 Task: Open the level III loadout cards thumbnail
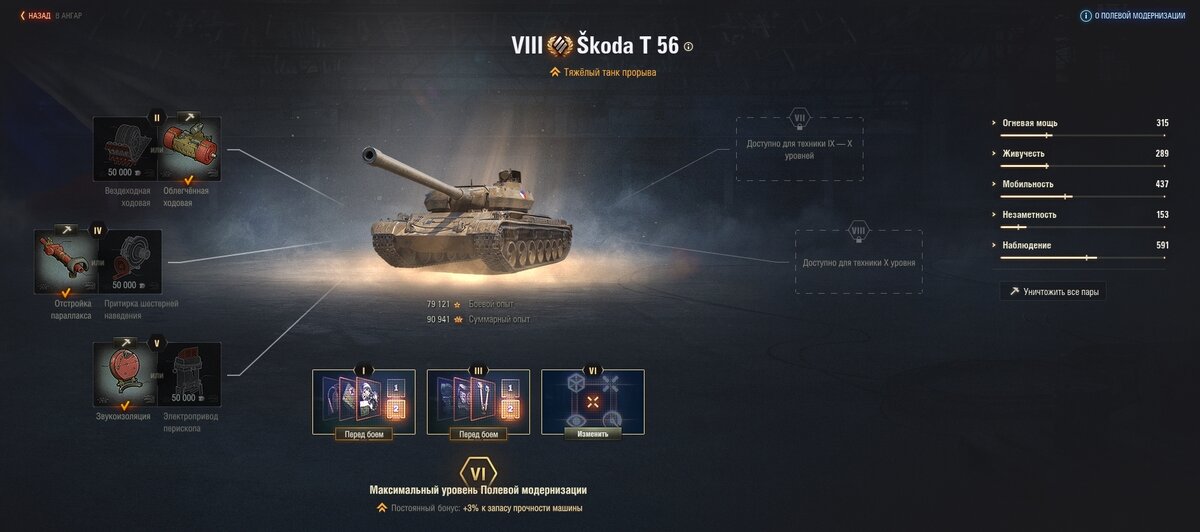[478, 400]
